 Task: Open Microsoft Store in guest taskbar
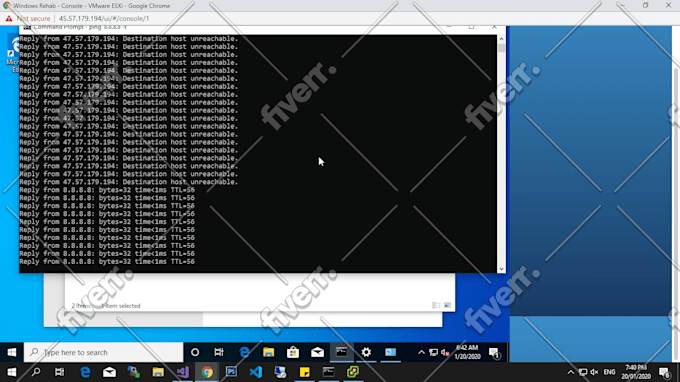(293, 352)
